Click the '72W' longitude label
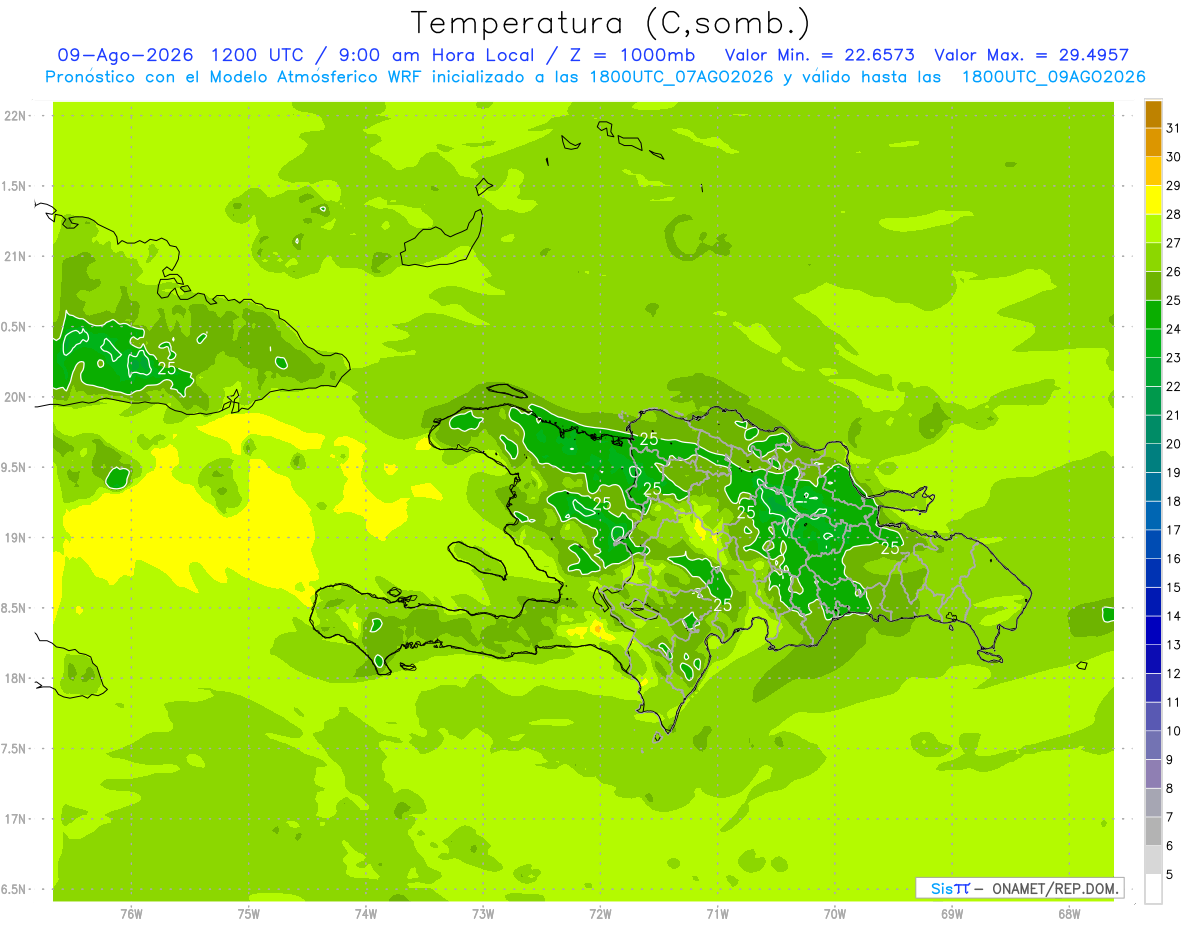The image size is (1200, 927). click(600, 913)
